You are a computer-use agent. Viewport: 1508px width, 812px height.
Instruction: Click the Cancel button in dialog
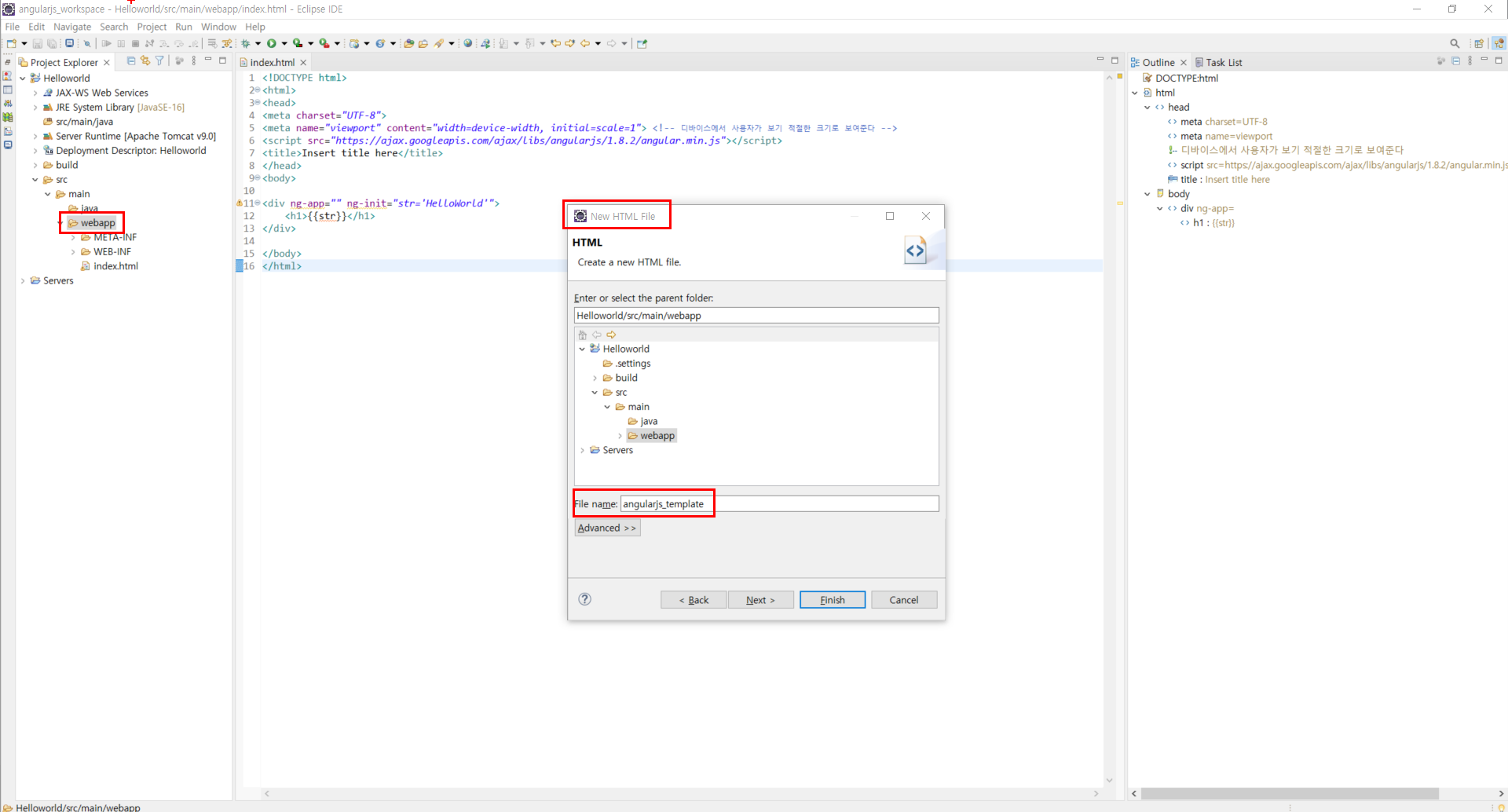pos(904,600)
